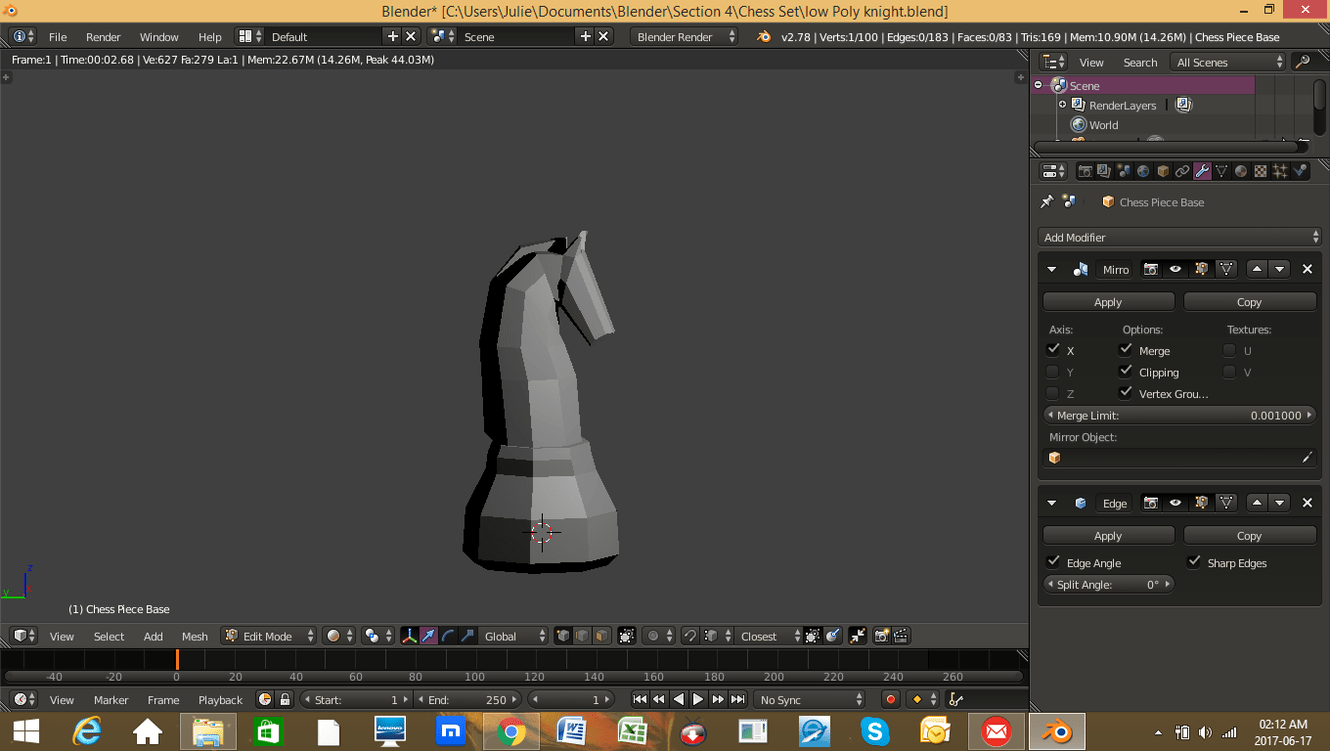Open the Particles properties tab
1330x751 pixels.
(1280, 171)
